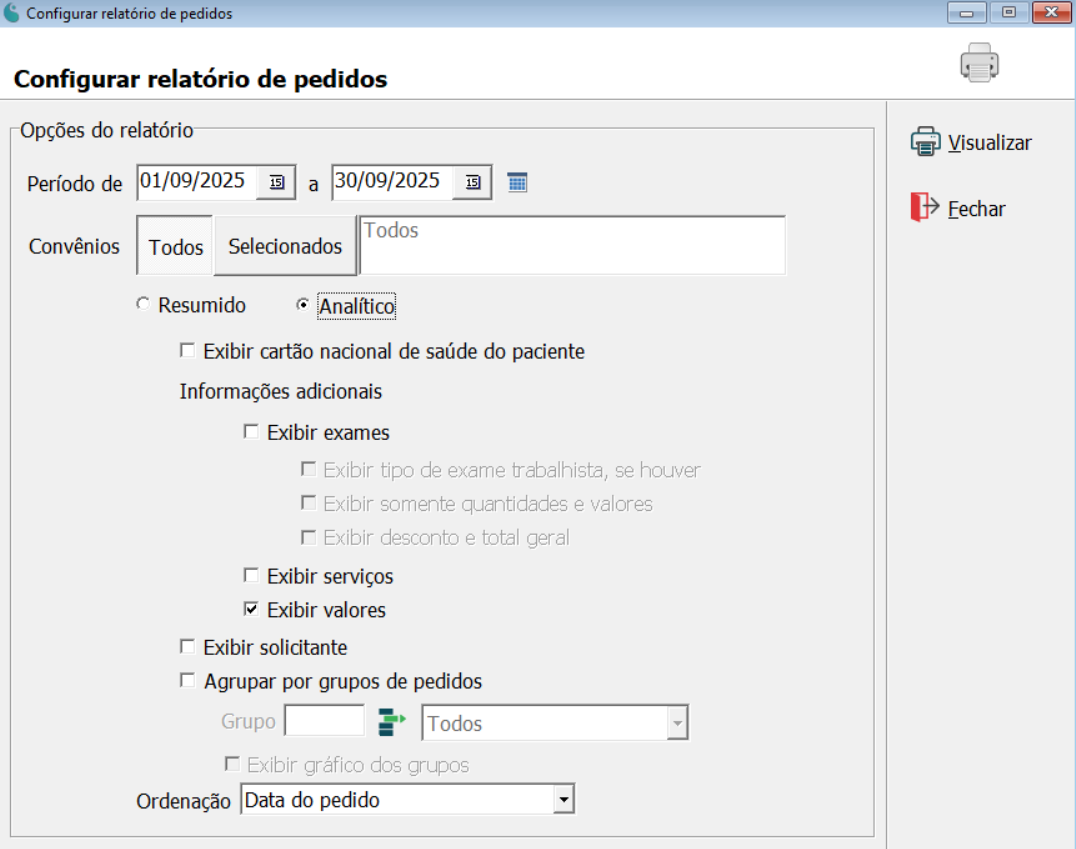The height and width of the screenshot is (849, 1076).
Task: Toggle Exibir desconto e total geral checkbox
Action: click(x=309, y=537)
